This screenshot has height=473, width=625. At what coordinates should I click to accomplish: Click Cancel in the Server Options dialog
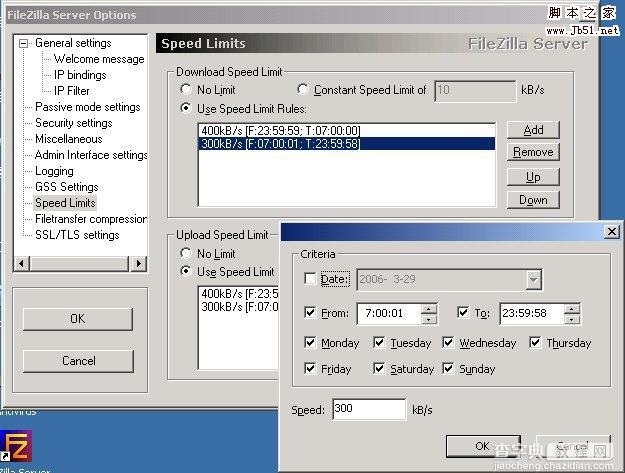pyautogui.click(x=79, y=361)
